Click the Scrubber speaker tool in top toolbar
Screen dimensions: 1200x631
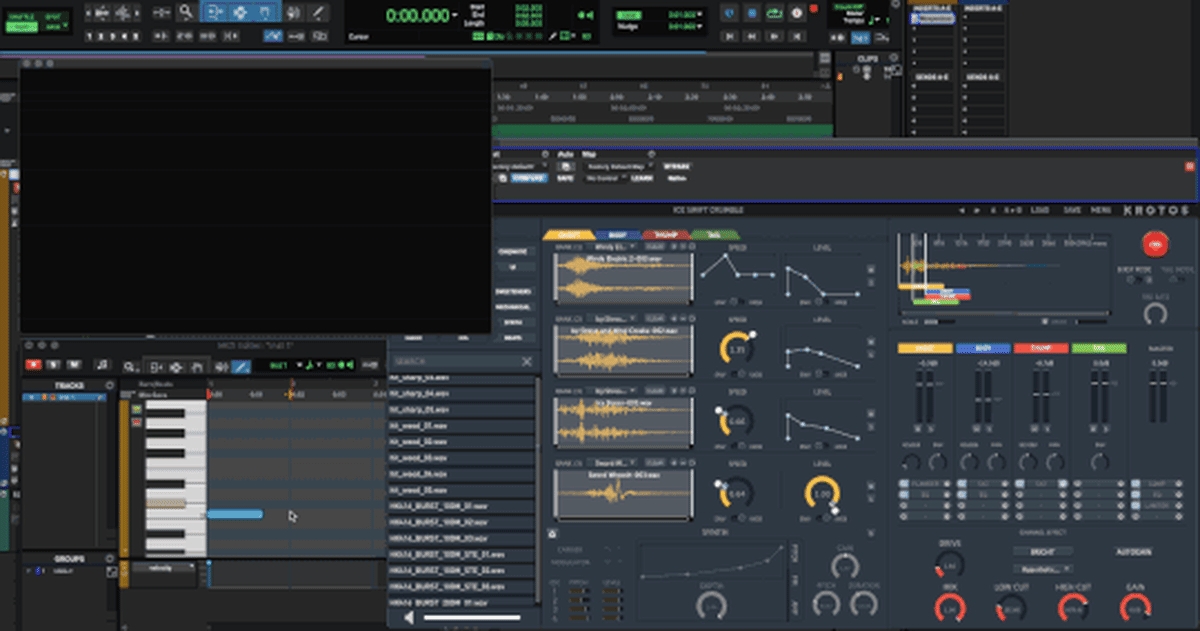[x=292, y=13]
